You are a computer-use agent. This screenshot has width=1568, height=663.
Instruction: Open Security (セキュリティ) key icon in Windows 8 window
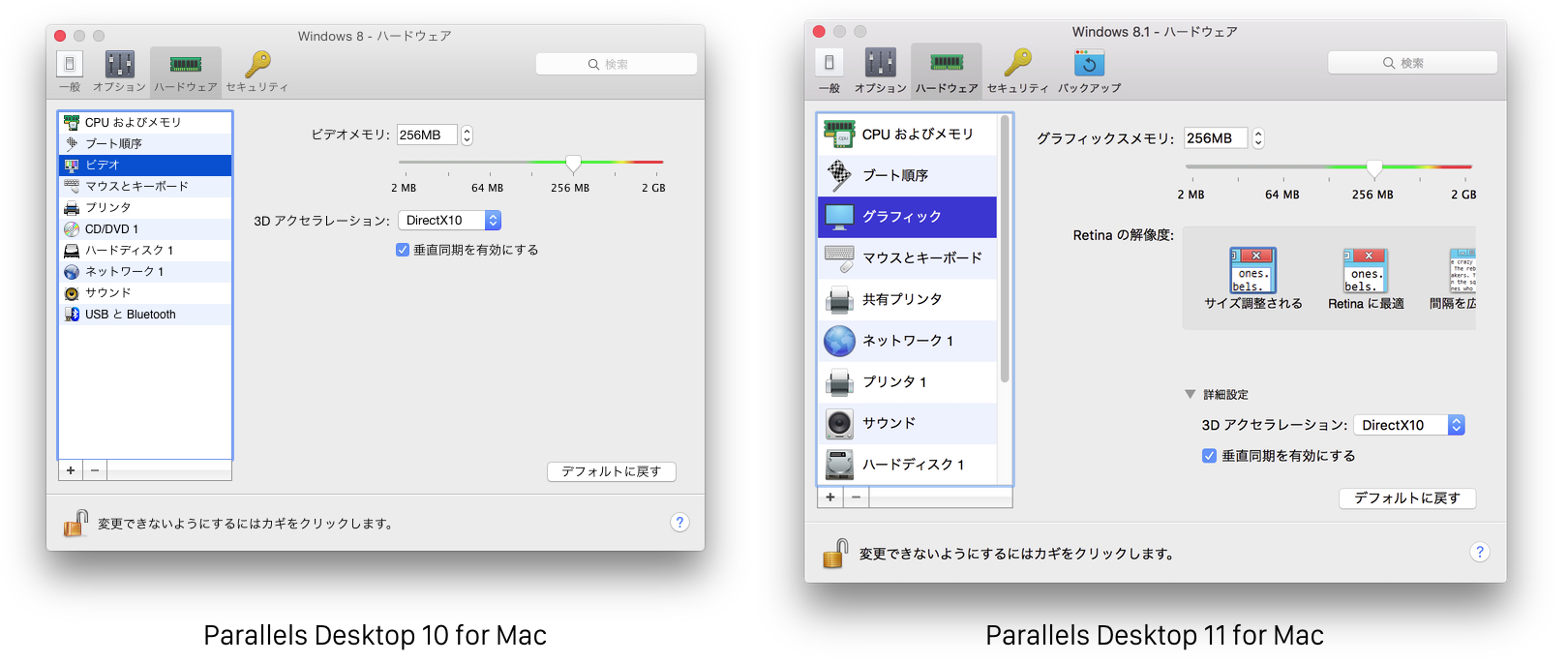pyautogui.click(x=257, y=72)
